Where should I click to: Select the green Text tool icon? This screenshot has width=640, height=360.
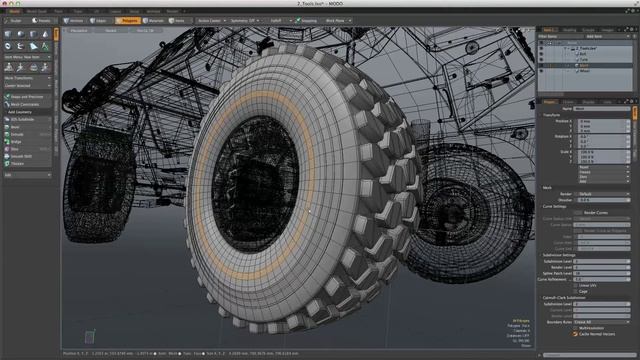45,47
